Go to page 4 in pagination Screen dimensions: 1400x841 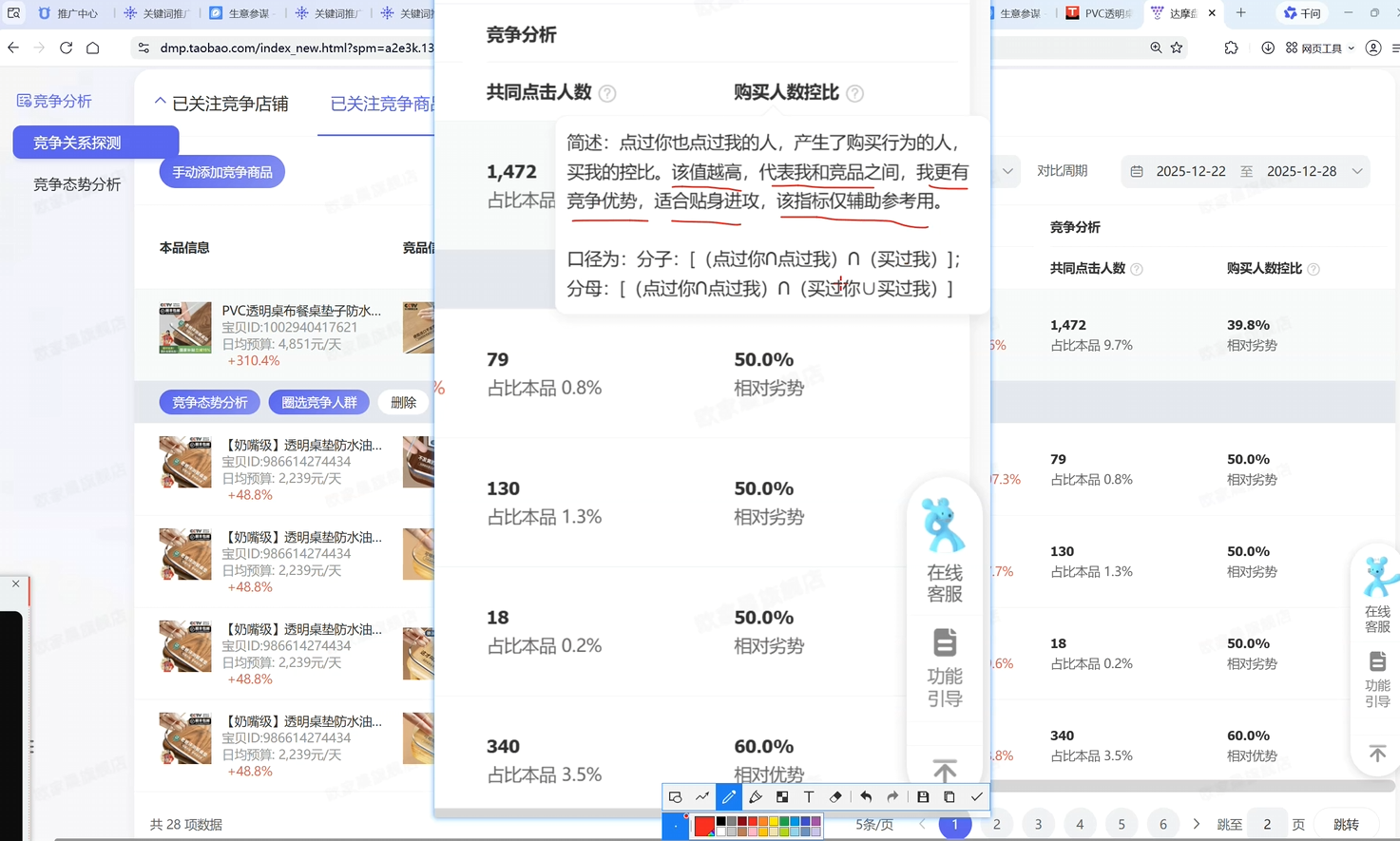click(1080, 825)
